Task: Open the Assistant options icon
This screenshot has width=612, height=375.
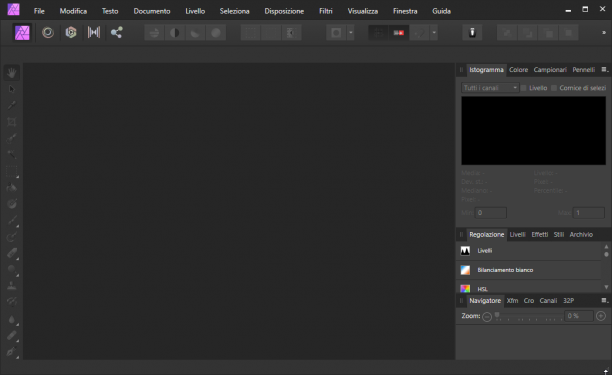Action: 472,33
